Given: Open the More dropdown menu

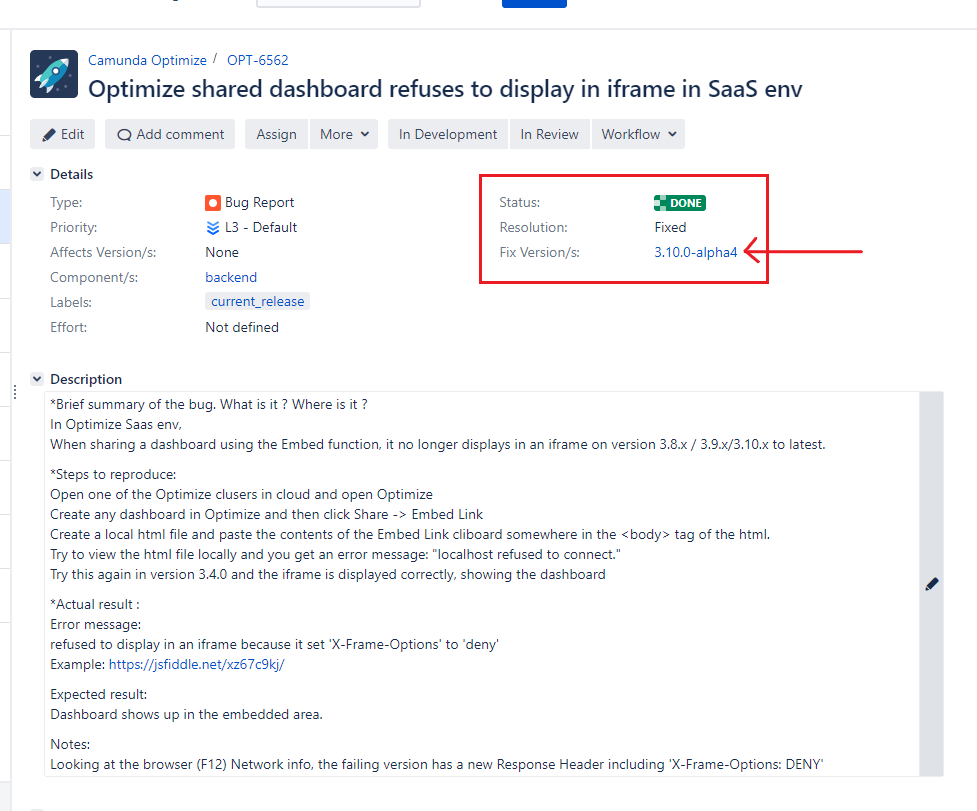Looking at the screenshot, I should pos(344,135).
